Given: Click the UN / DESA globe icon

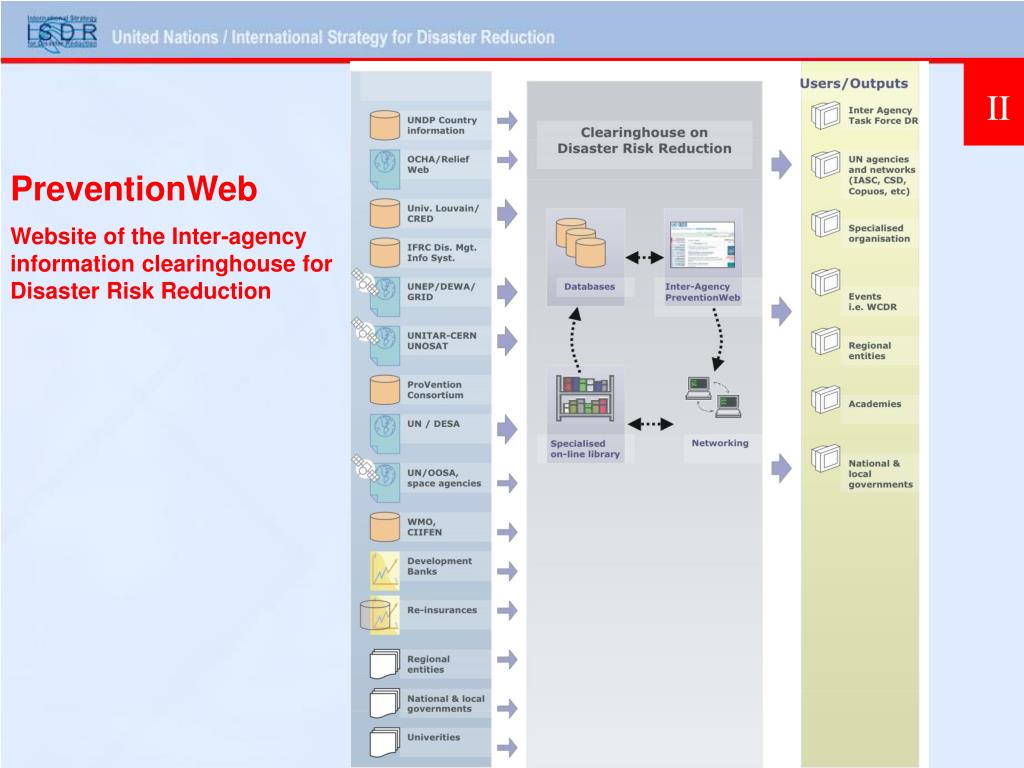Looking at the screenshot, I should [385, 434].
